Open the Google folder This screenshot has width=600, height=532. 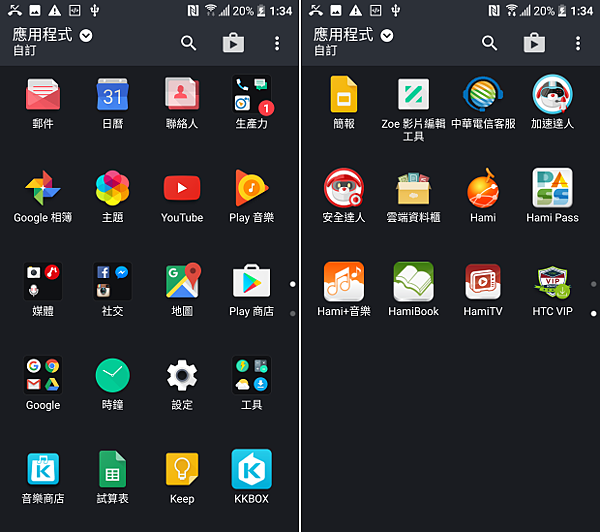tap(43, 375)
